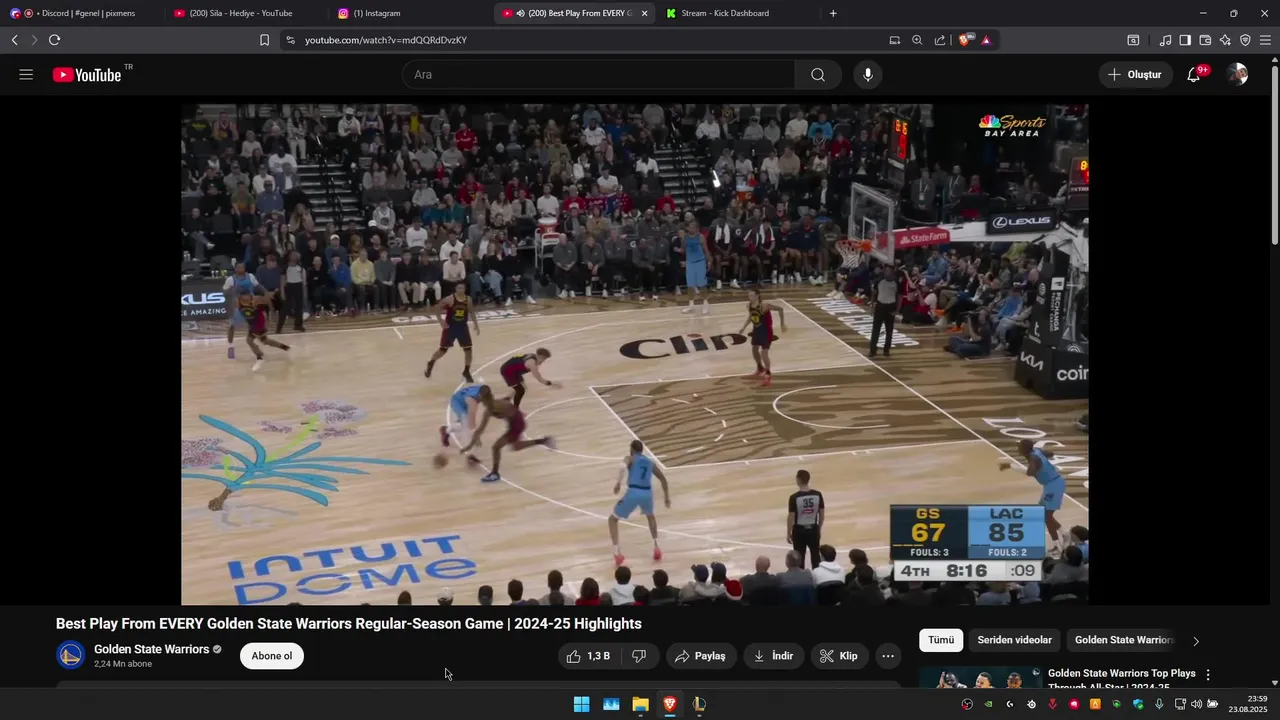Open the browser main menu
Viewport: 1280px width, 720px height.
click(1265, 40)
